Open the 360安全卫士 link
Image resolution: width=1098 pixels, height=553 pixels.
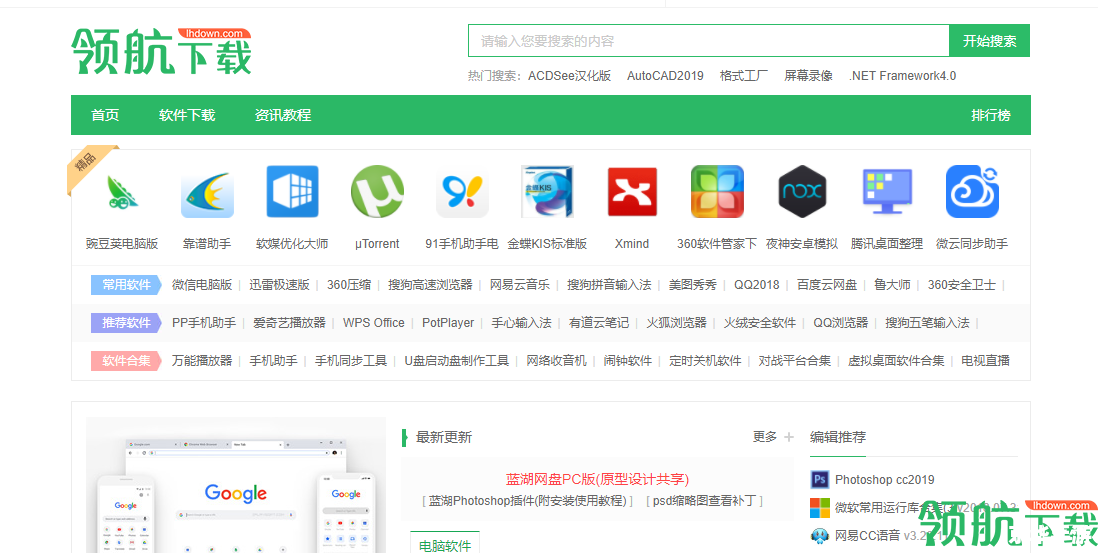tap(962, 285)
